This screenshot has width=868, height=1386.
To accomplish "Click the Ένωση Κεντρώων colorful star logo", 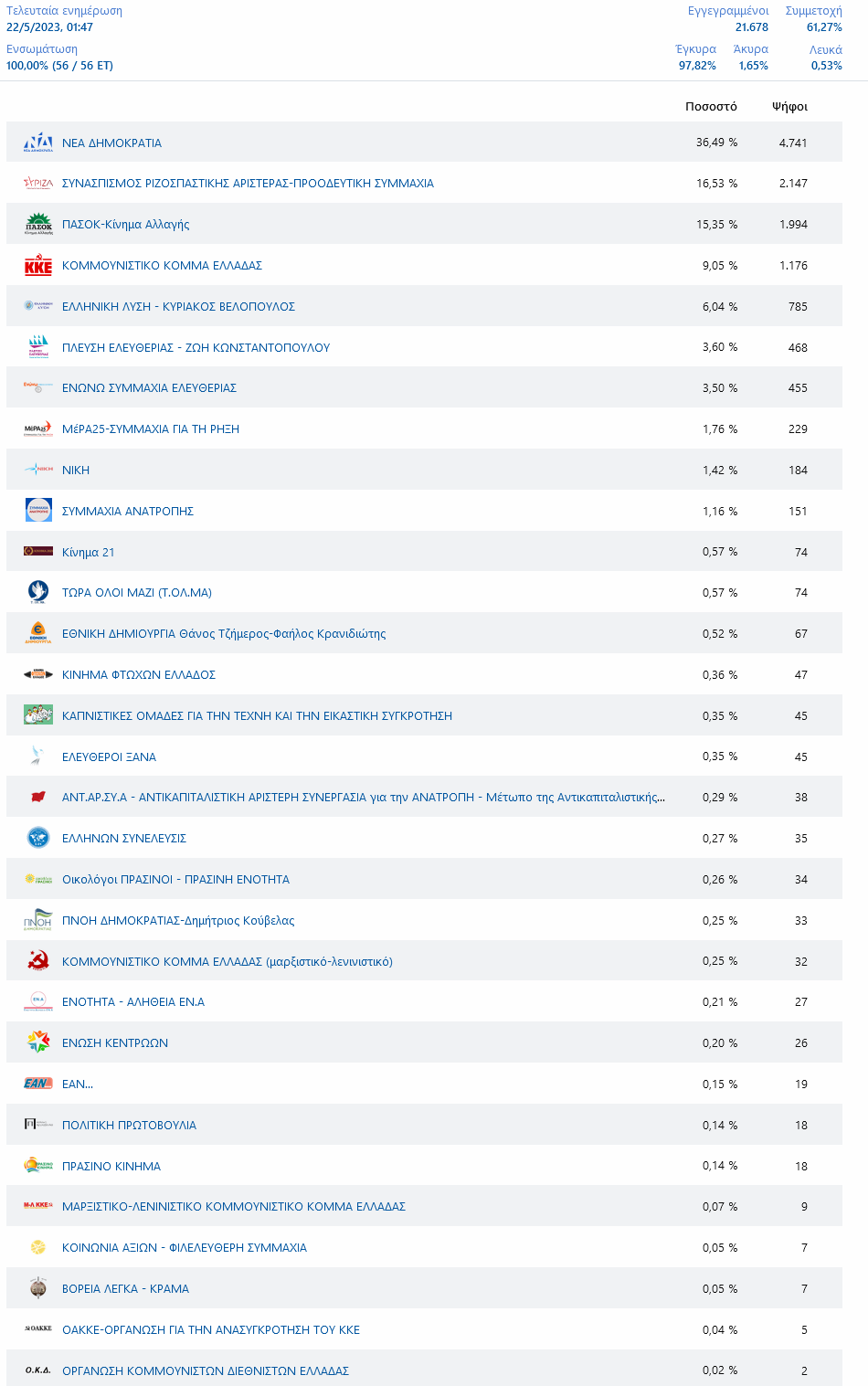I will [38, 1042].
